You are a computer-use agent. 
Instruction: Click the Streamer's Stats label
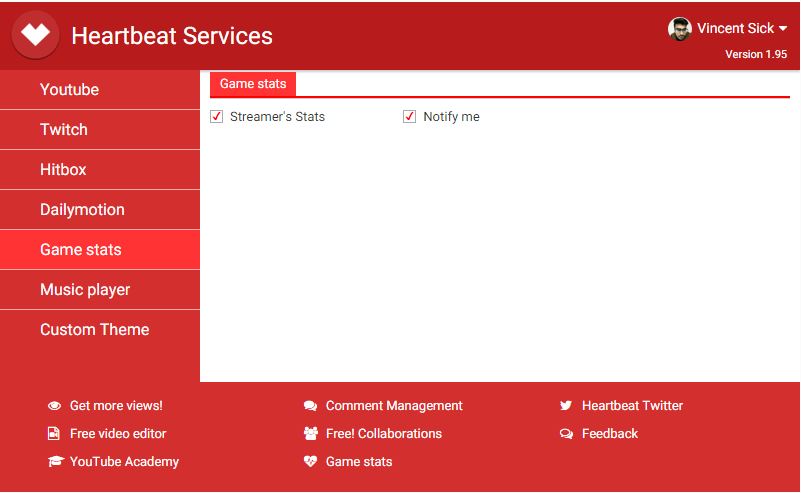[x=277, y=116]
